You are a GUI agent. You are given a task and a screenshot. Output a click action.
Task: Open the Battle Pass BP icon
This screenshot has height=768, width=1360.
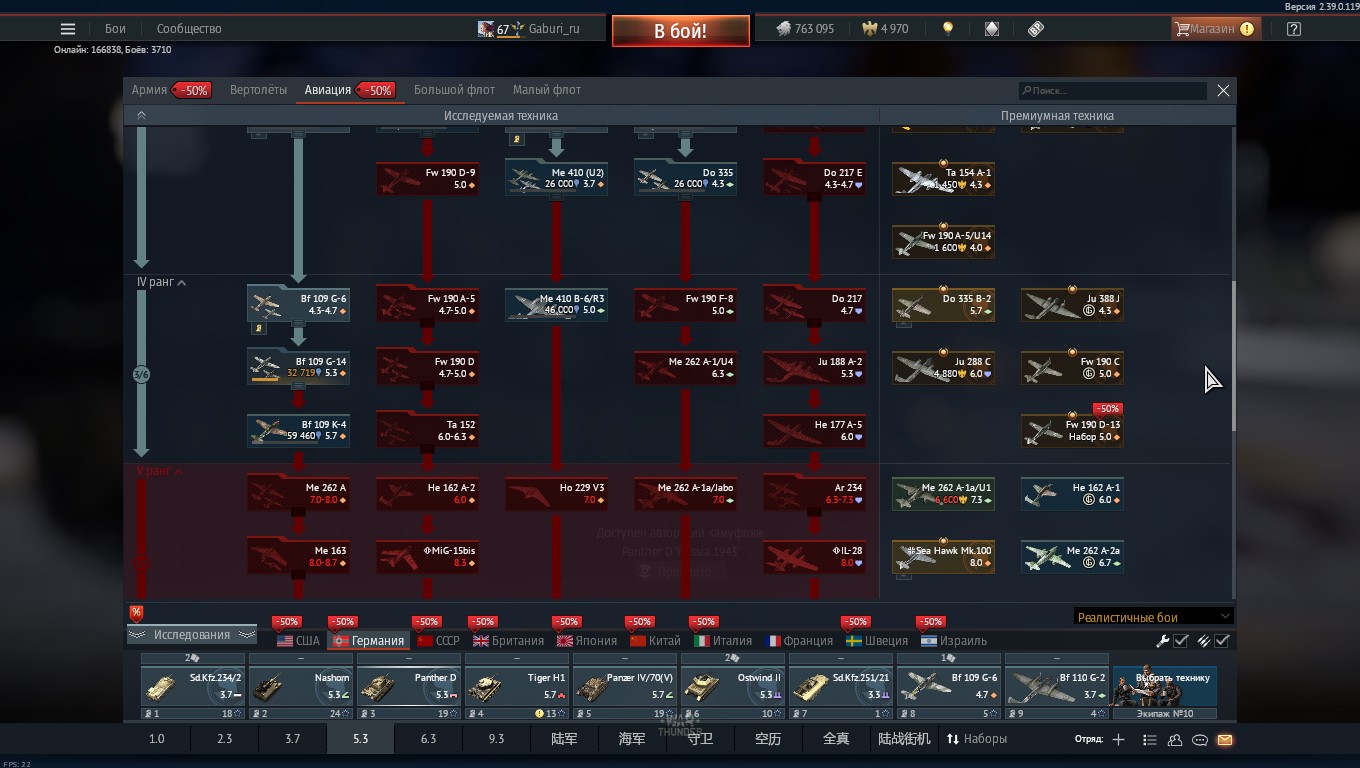1036,29
